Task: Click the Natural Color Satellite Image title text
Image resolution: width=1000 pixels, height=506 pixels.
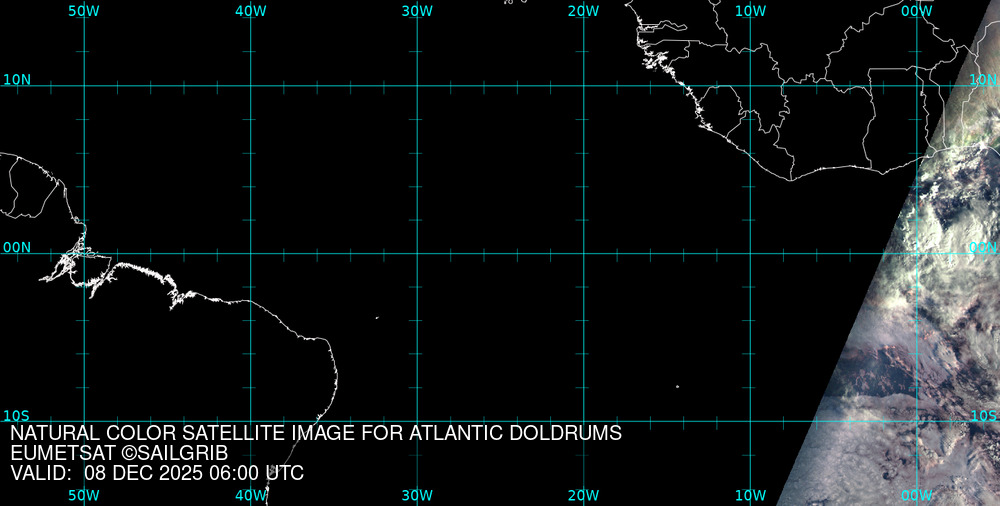Action: tap(316, 434)
